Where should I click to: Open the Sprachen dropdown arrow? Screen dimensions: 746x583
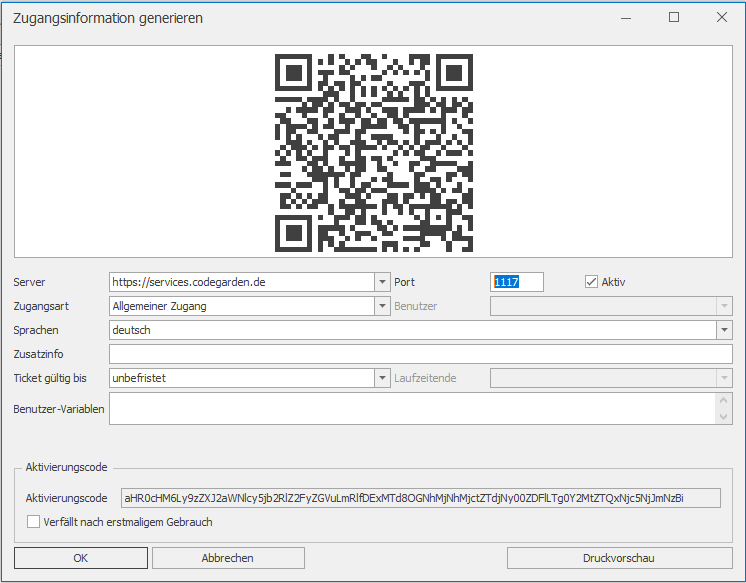(724, 330)
